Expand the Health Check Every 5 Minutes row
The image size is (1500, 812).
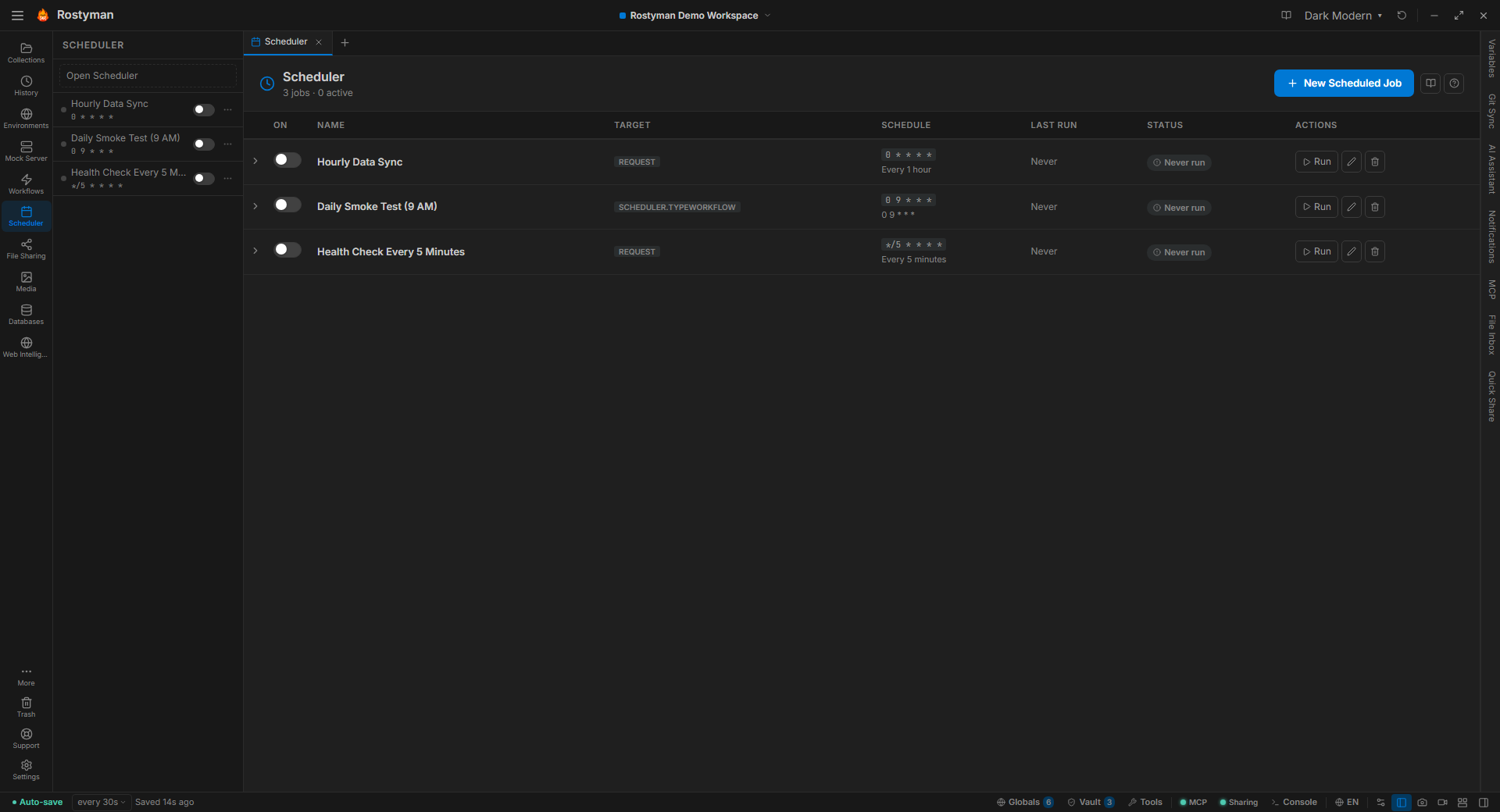(x=255, y=251)
